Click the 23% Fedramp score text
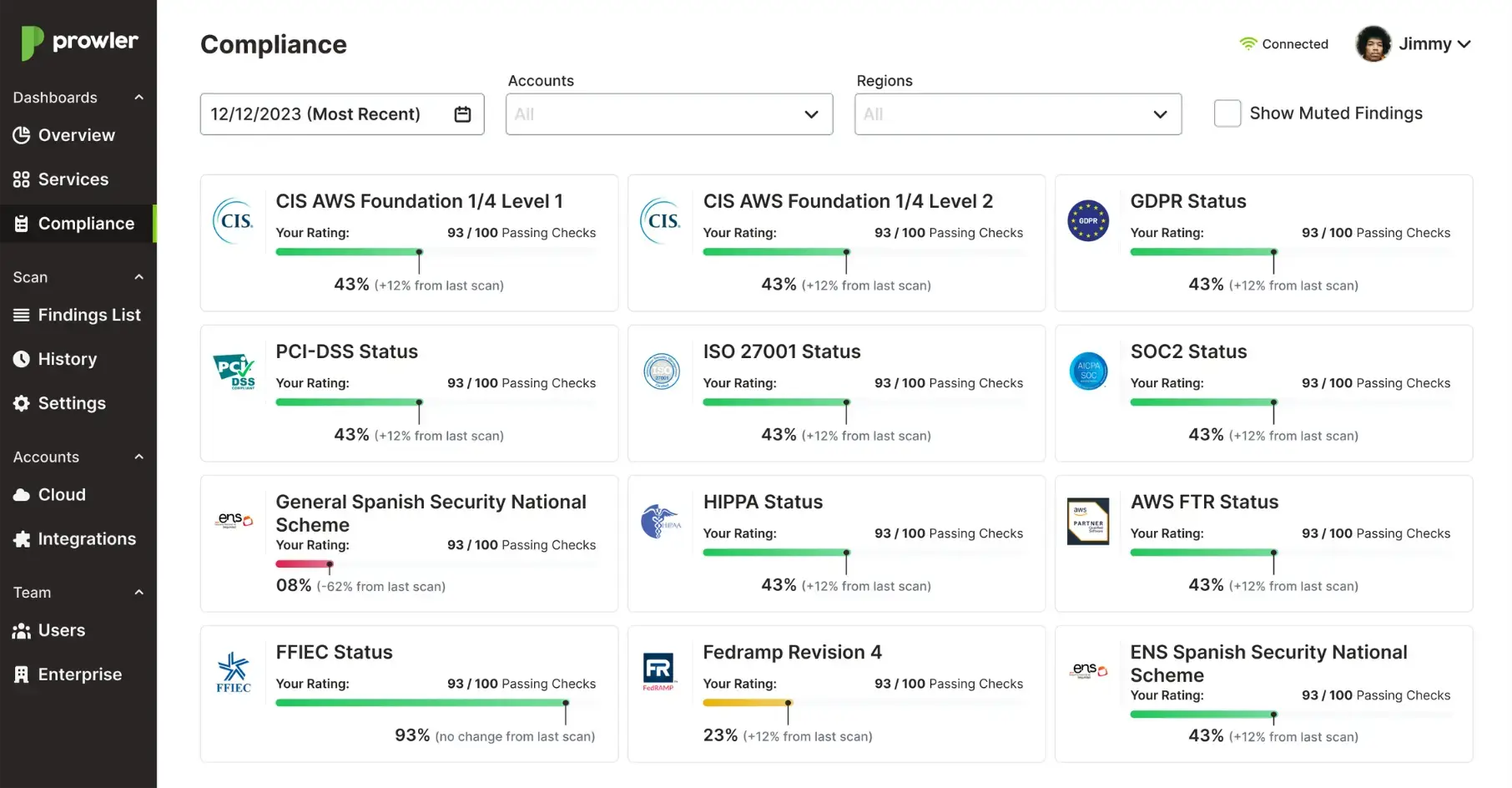This screenshot has height=788, width=1512. click(x=720, y=735)
